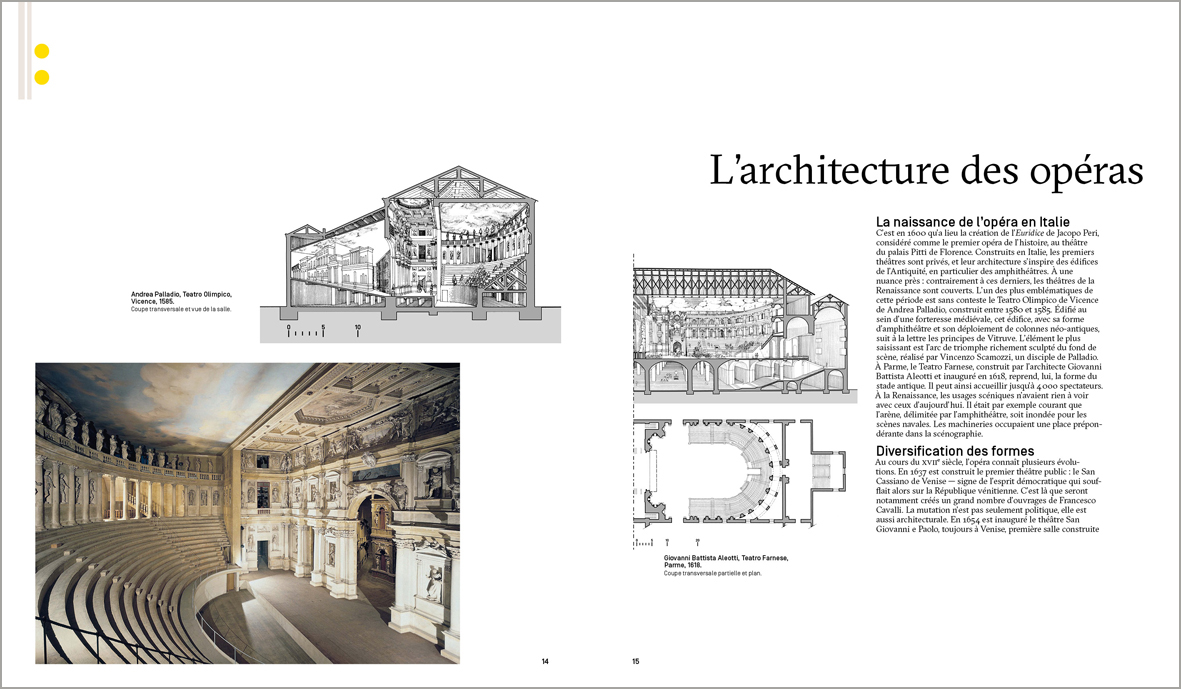Image resolution: width=1181 pixels, height=689 pixels.
Task: Click caption "Giovanni Battista Aleotti, Teatro Farnese"
Action: click(726, 558)
